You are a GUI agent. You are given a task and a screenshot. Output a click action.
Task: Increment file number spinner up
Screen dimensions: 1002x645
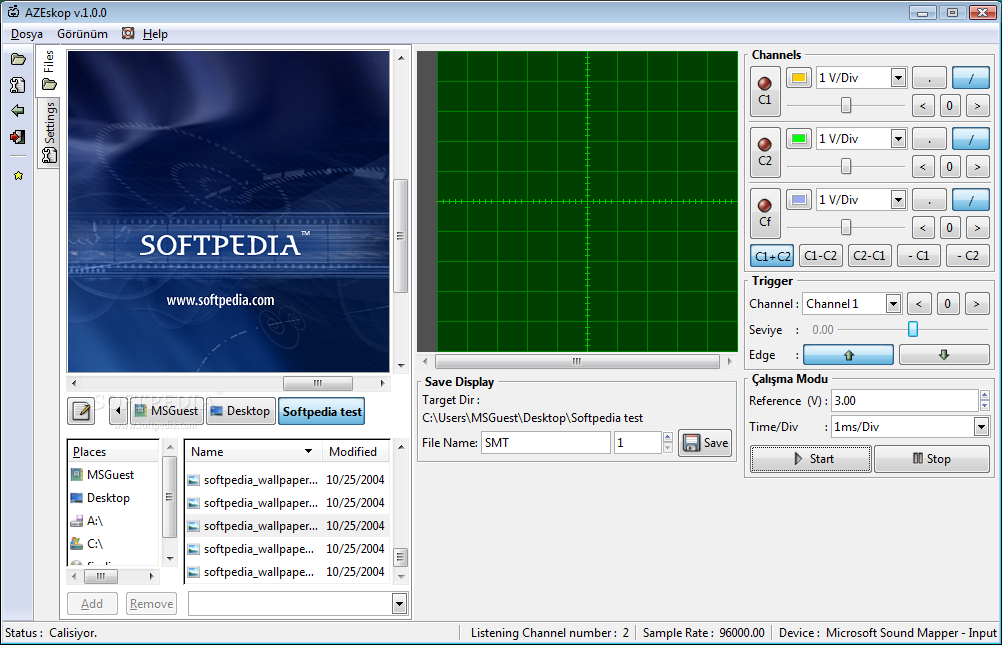click(x=668, y=437)
